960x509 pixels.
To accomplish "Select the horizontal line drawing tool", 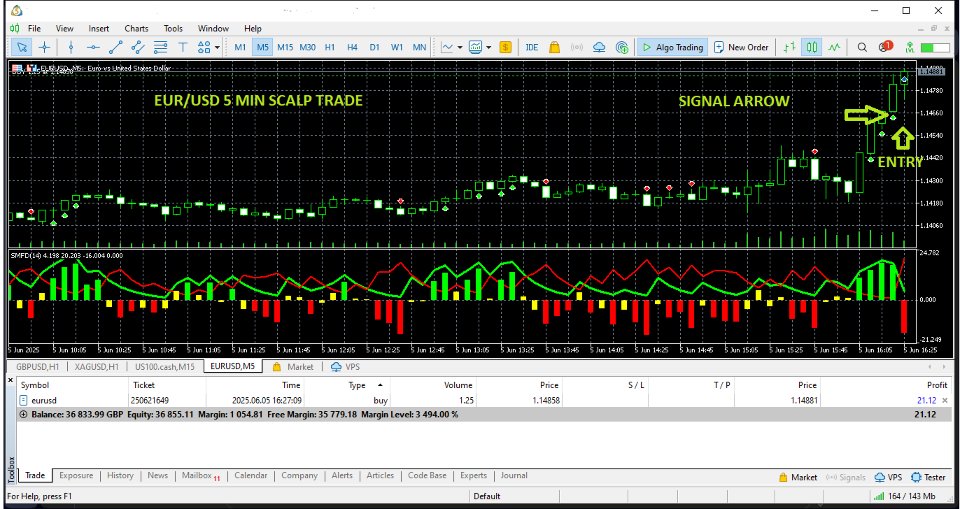I will click(x=93, y=47).
